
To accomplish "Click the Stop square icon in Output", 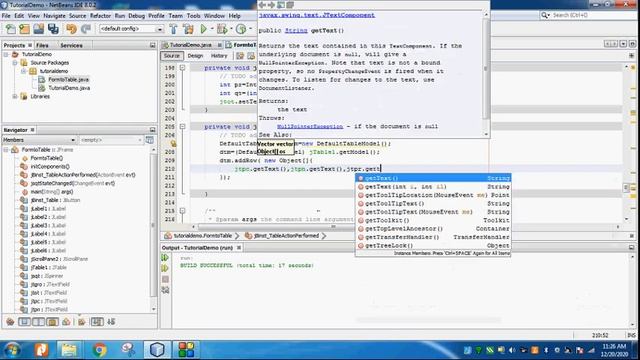I will pos(165,279).
